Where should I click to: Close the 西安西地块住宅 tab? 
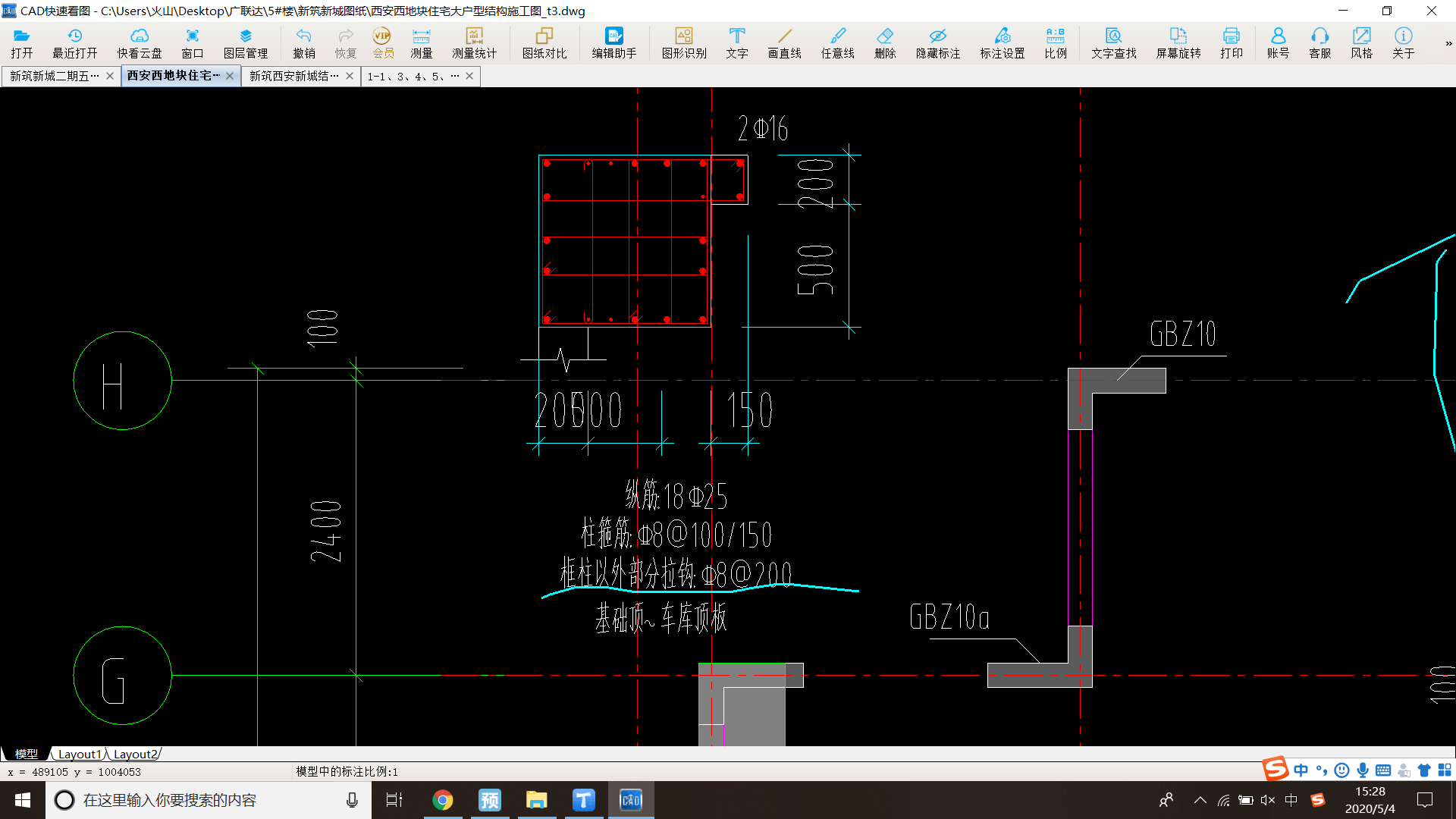(230, 76)
